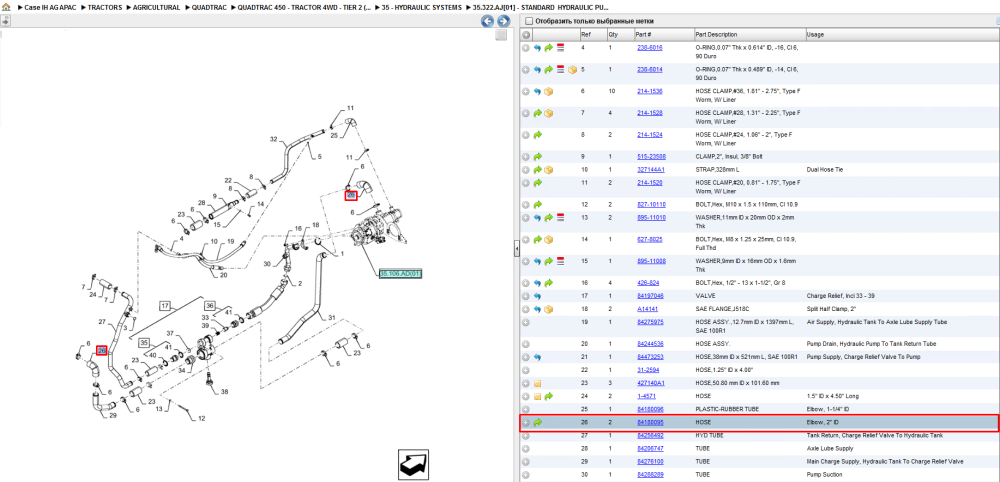Open part number link A14141
Image resolution: width=1000 pixels, height=482 pixels.
click(647, 309)
